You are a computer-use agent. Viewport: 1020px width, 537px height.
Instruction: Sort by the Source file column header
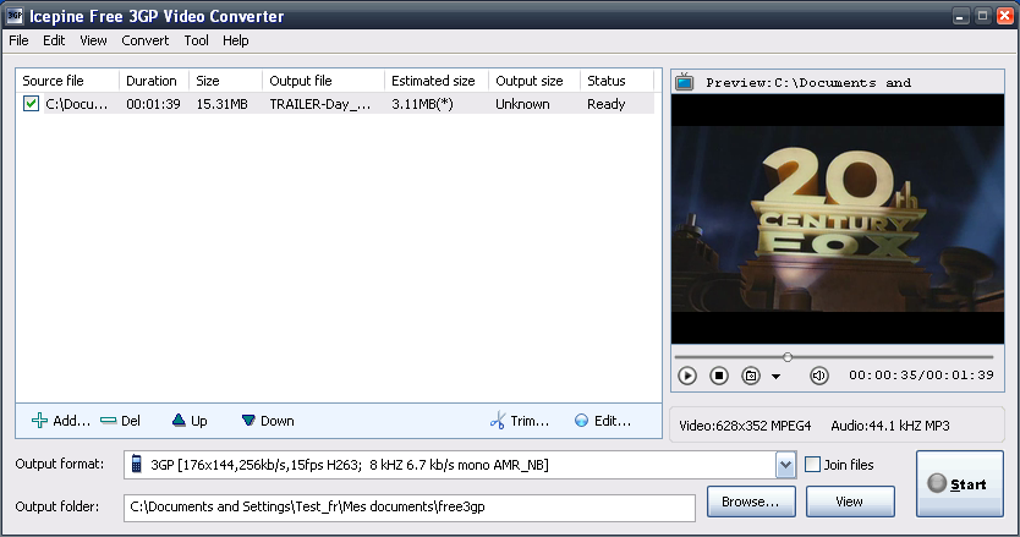pos(68,81)
